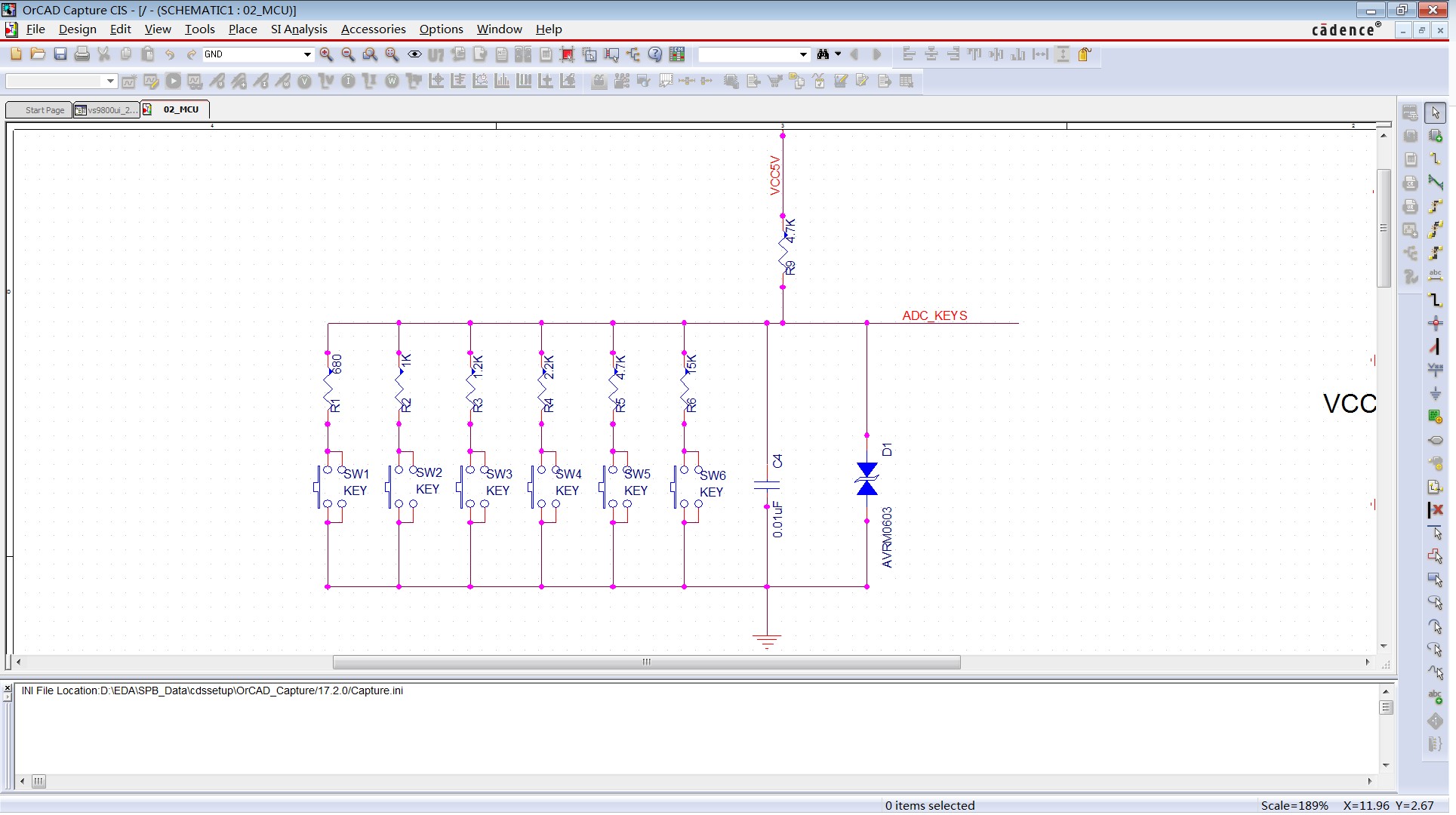Select the Place Net Alias tool

click(1435, 276)
